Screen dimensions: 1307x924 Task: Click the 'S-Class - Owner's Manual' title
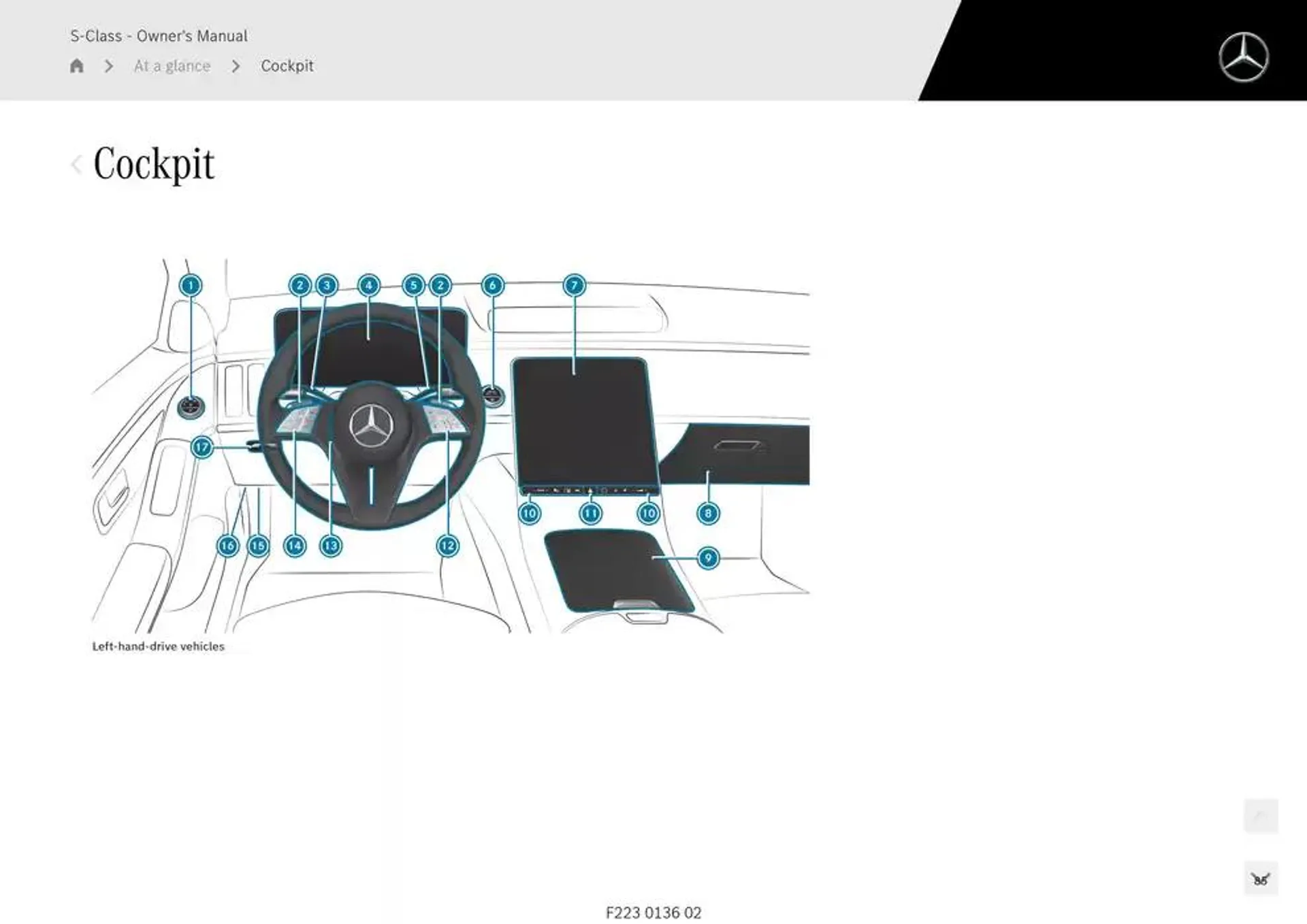pyautogui.click(x=159, y=36)
